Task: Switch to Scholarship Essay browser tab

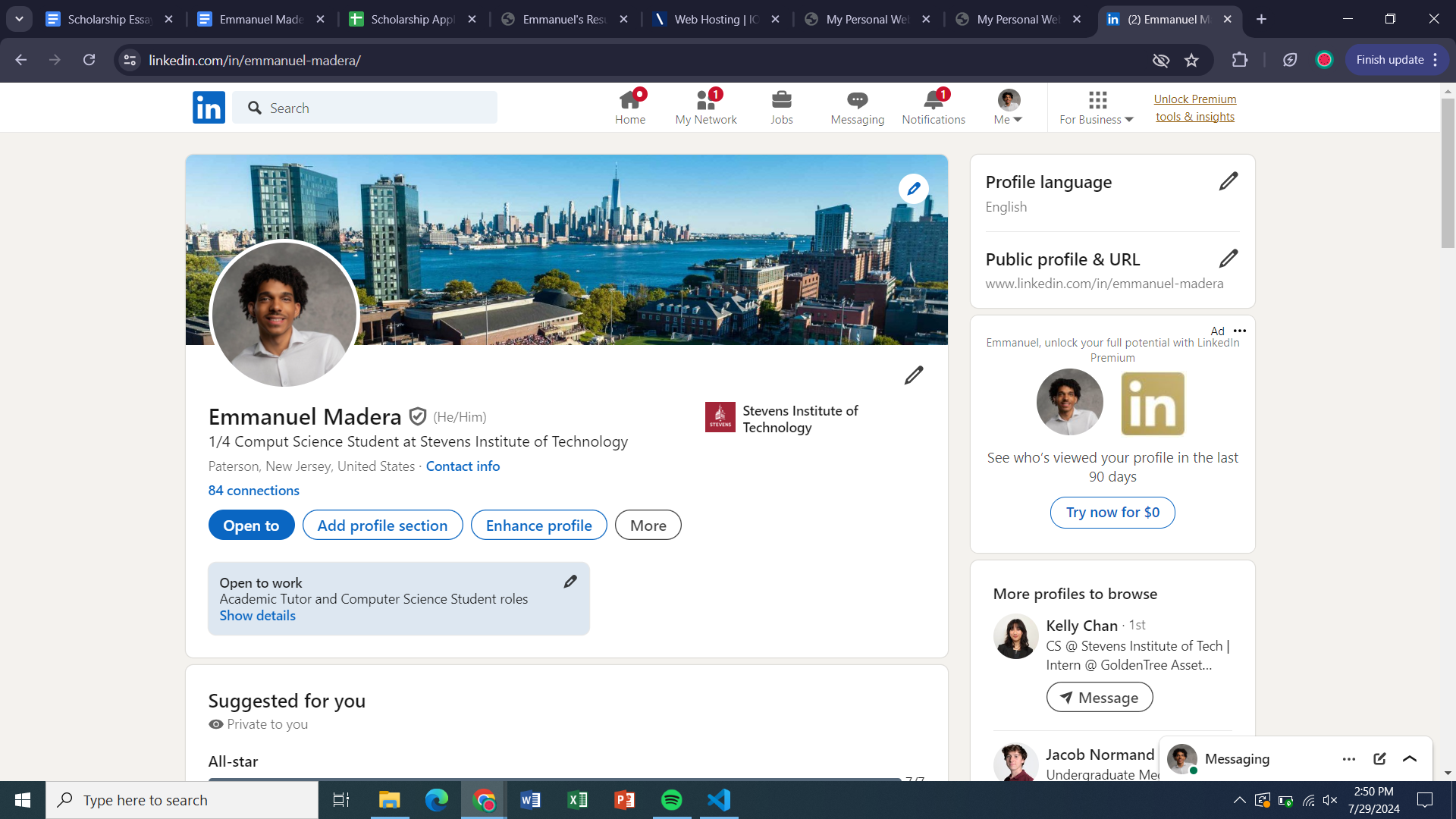Action: click(x=109, y=19)
